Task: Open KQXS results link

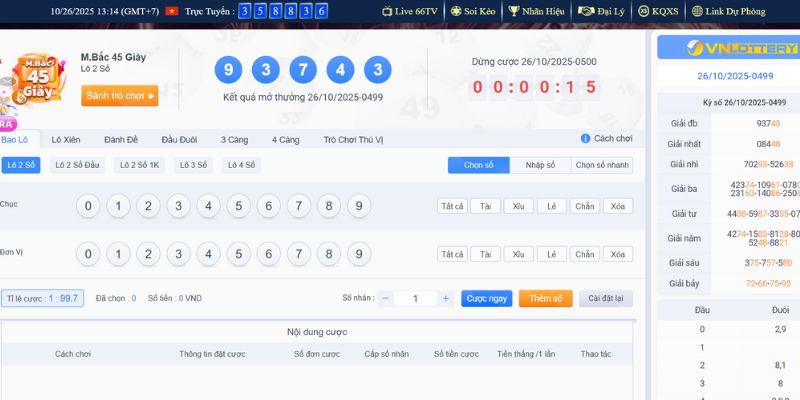Action: pos(658,11)
